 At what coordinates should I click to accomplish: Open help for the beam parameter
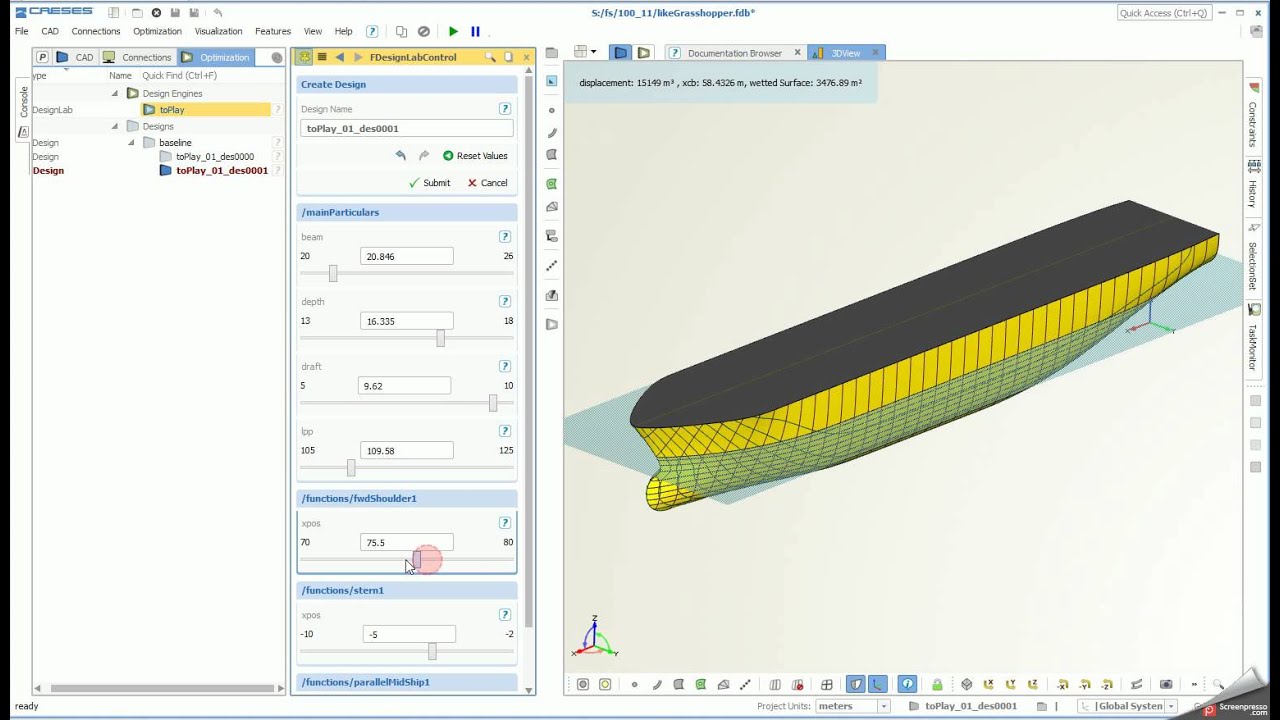(505, 237)
